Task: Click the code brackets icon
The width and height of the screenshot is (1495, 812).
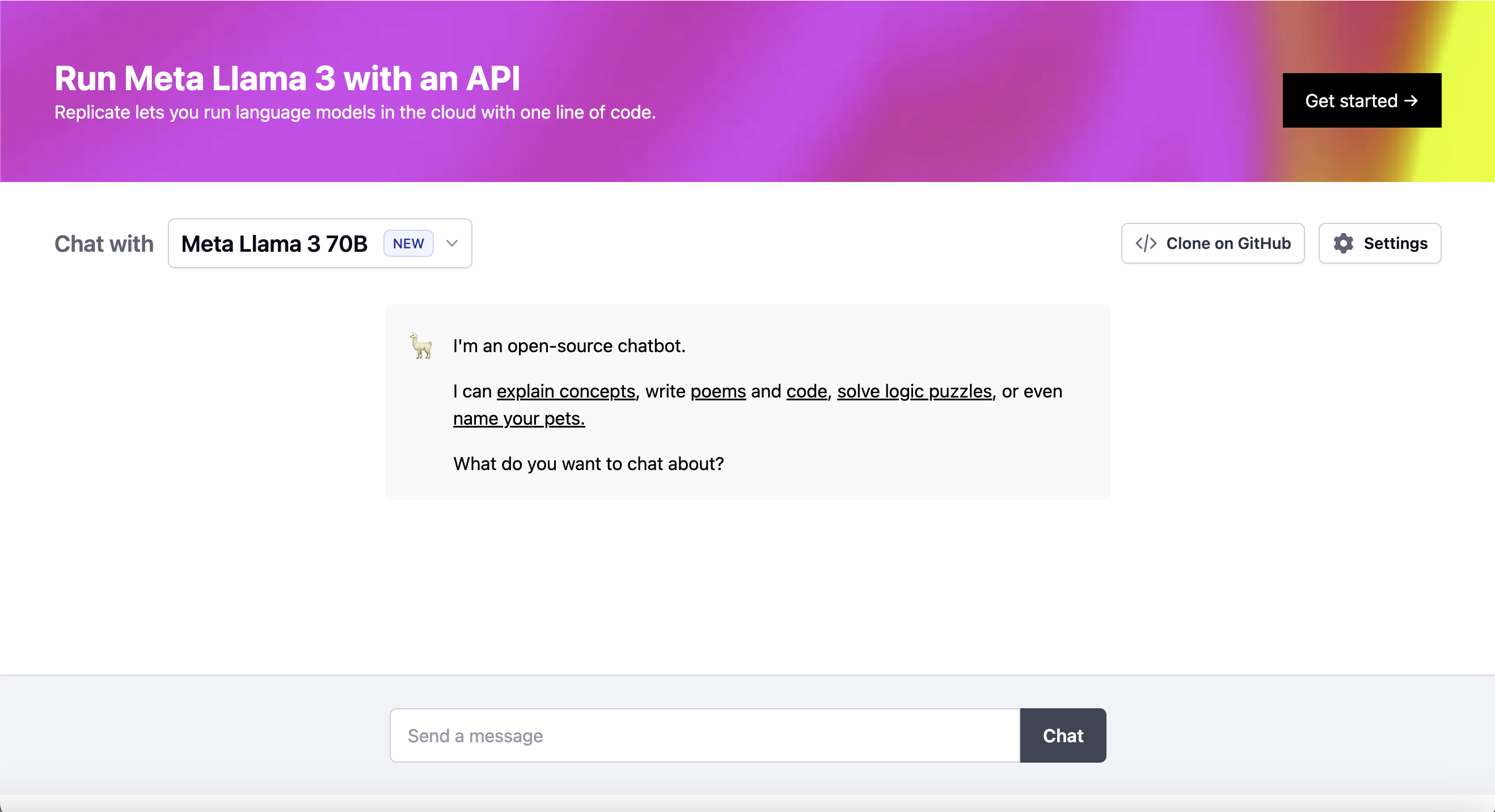Action: click(1146, 243)
